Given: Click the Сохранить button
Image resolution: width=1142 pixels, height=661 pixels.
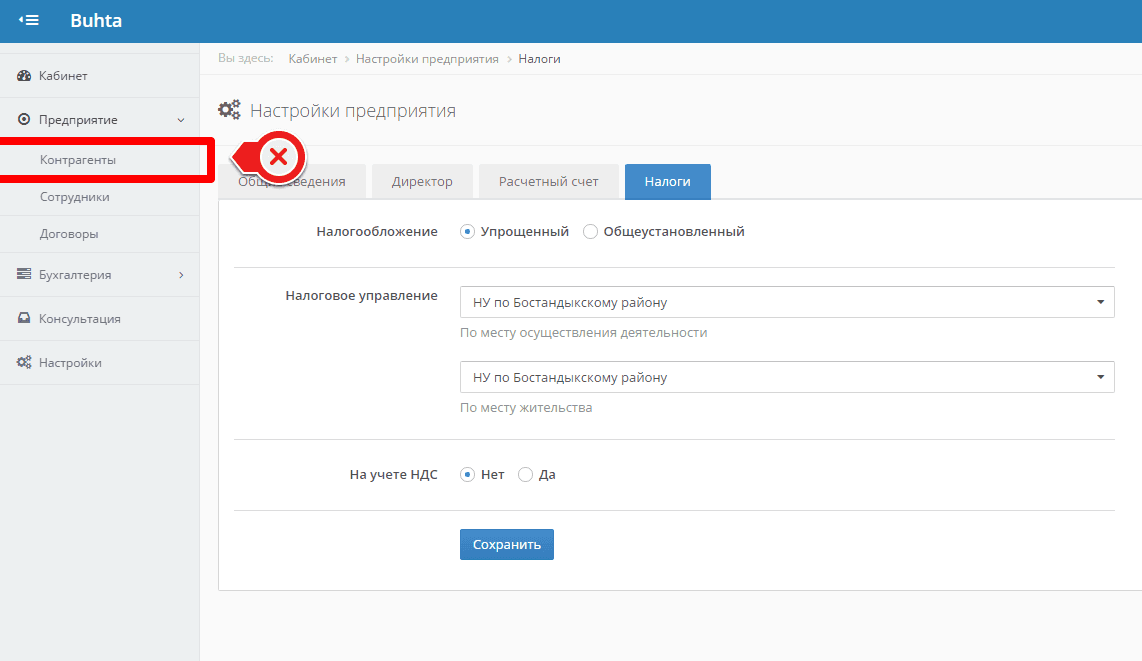Looking at the screenshot, I should 507,545.
